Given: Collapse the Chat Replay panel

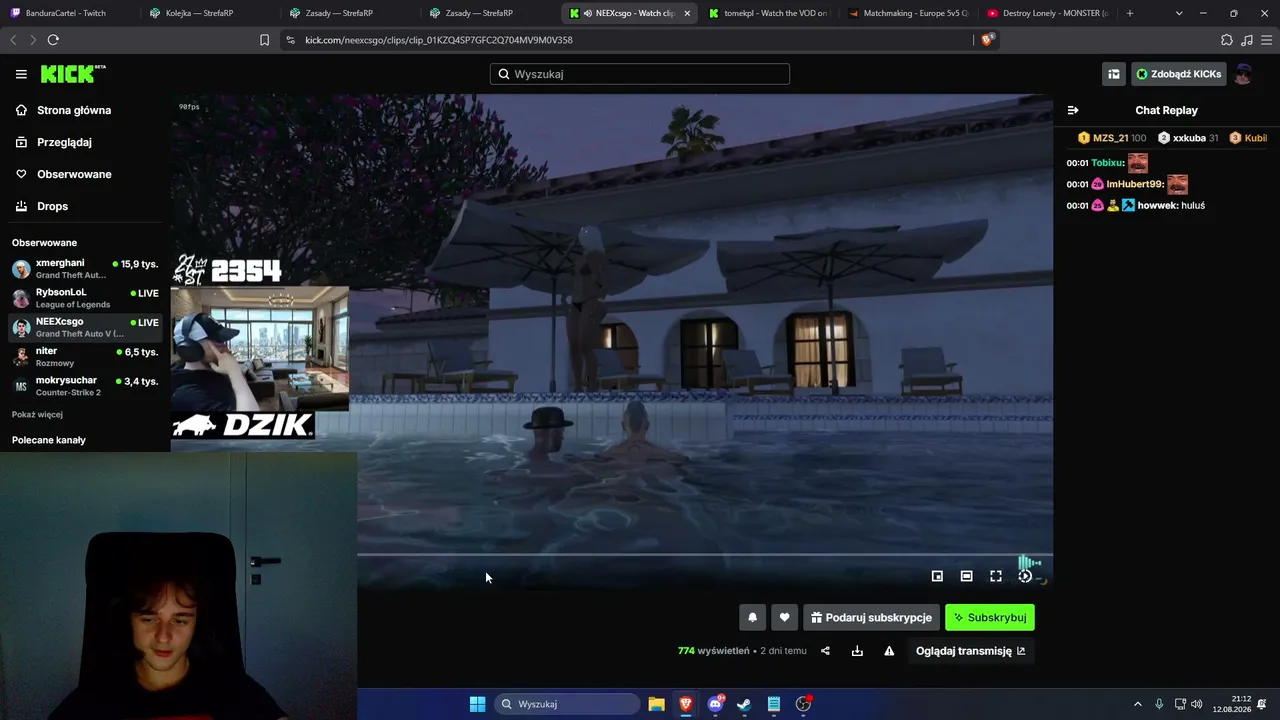Looking at the screenshot, I should pyautogui.click(x=1073, y=110).
